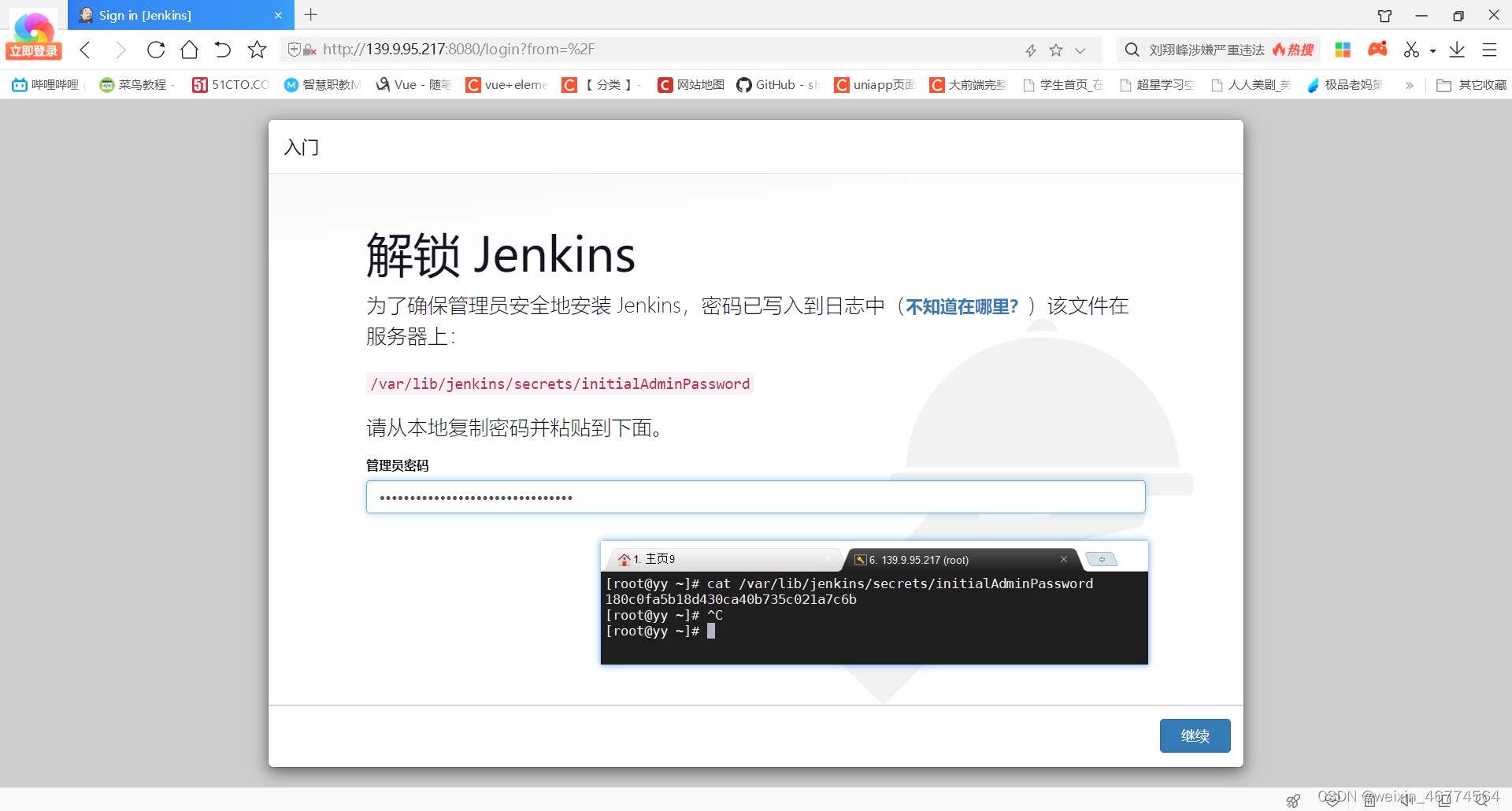Click the site security shield icon

(x=294, y=50)
